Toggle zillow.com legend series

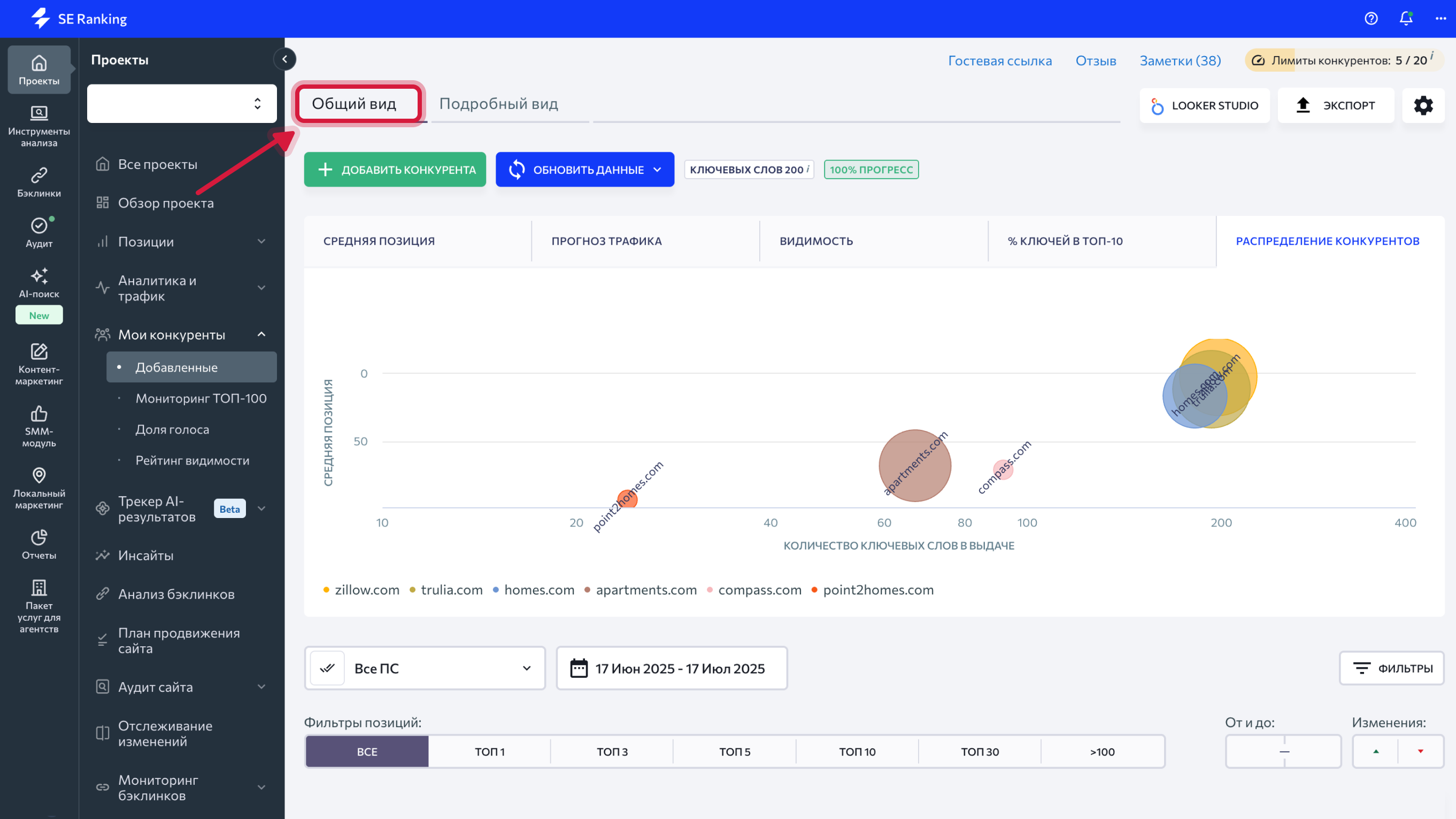366,590
